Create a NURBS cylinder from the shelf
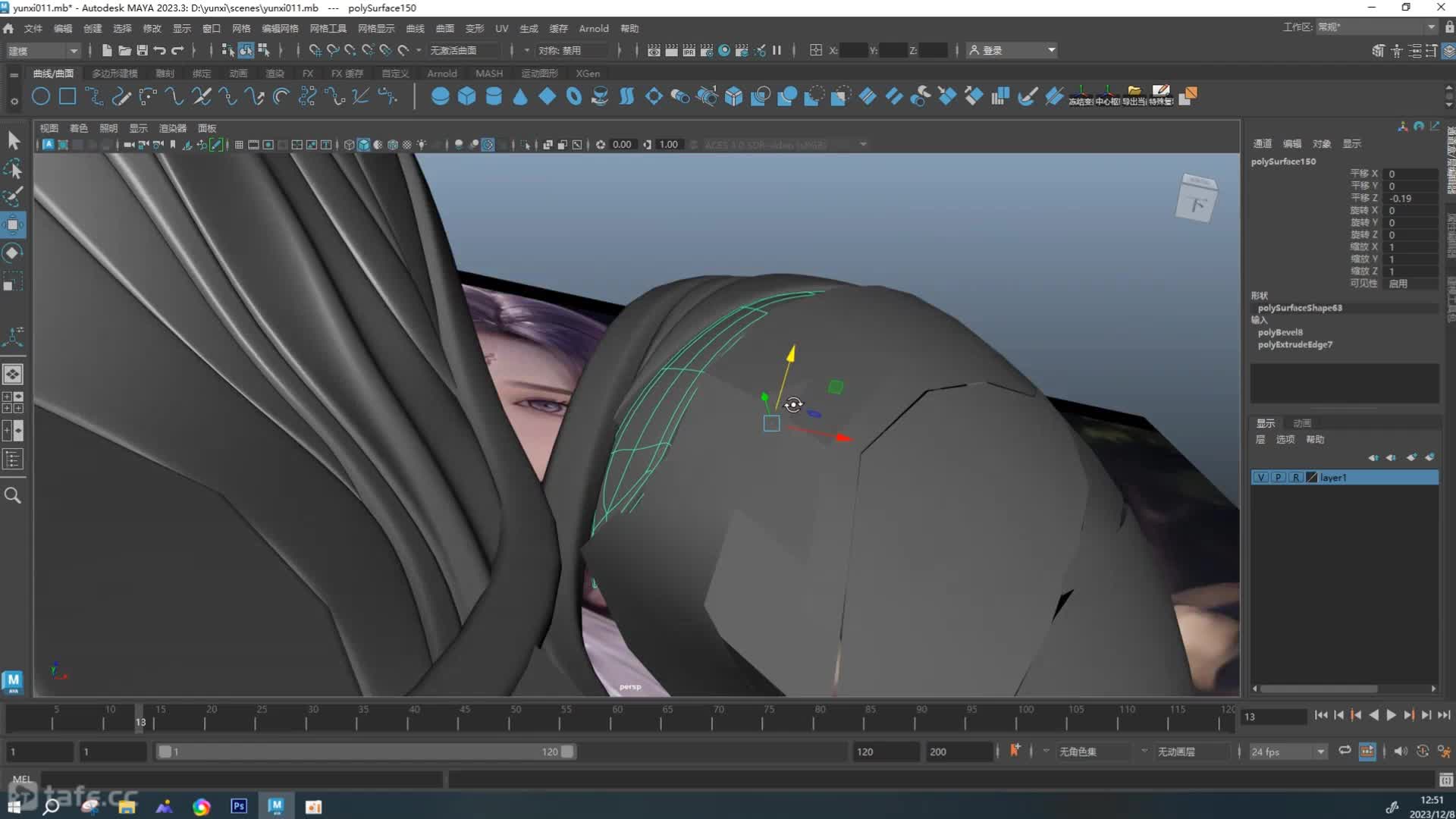Image resolution: width=1456 pixels, height=819 pixels. (x=494, y=96)
